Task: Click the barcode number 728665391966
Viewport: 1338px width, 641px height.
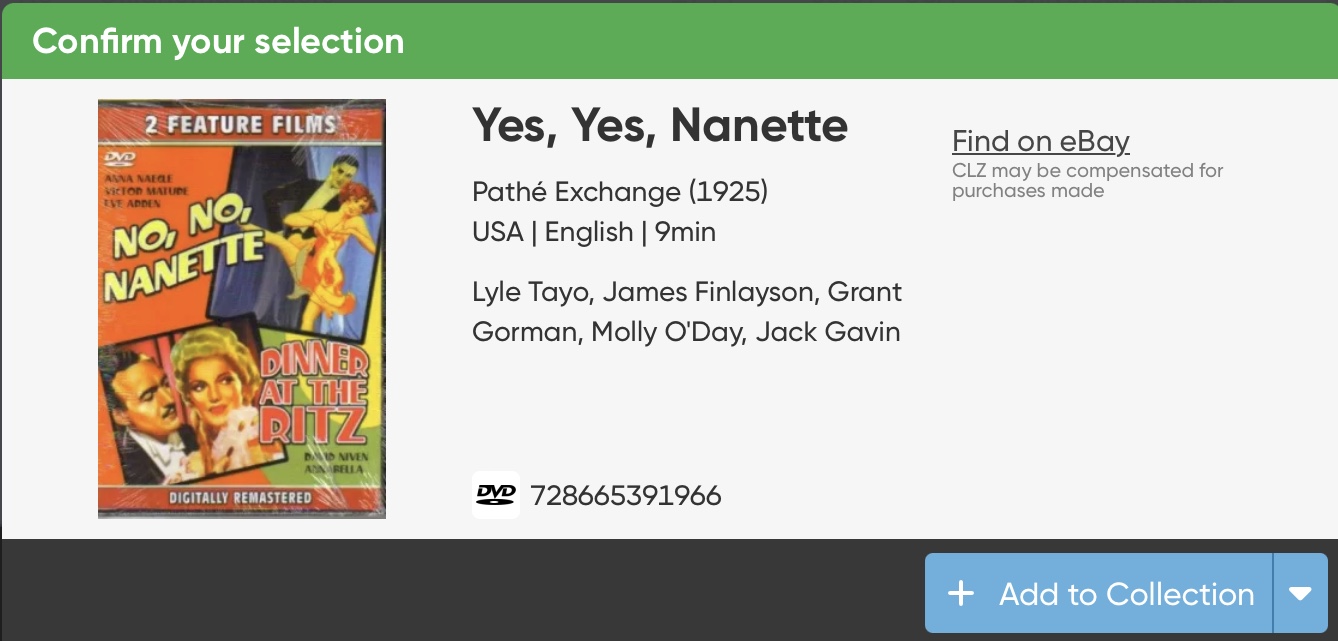Action: [626, 495]
